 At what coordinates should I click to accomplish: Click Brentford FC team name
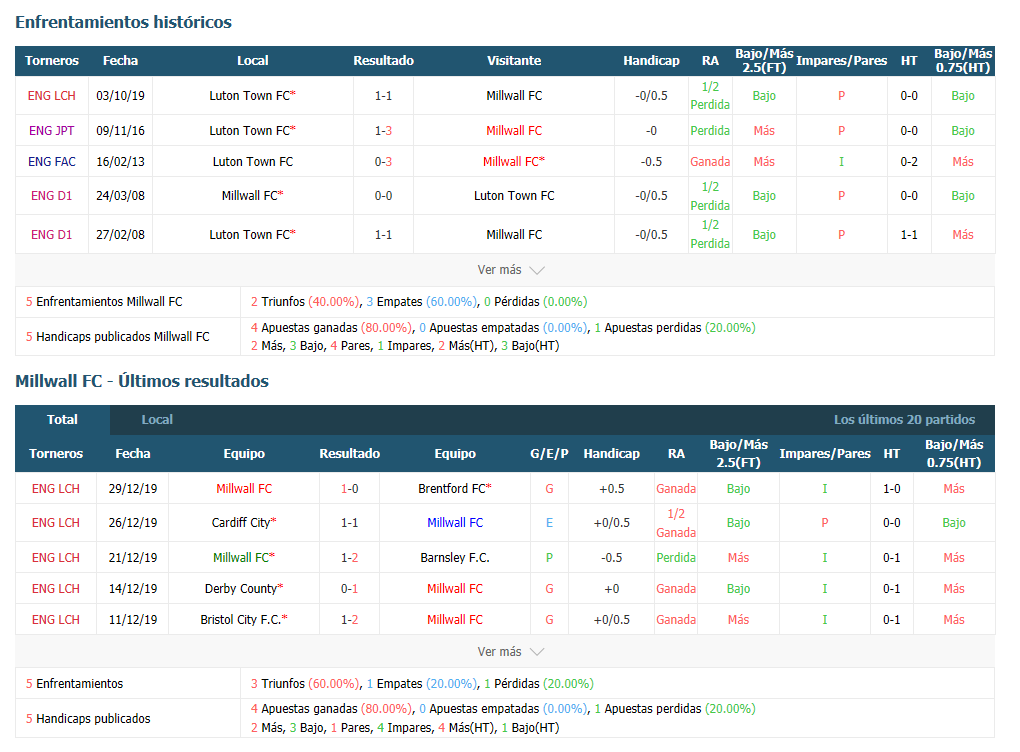tap(451, 489)
